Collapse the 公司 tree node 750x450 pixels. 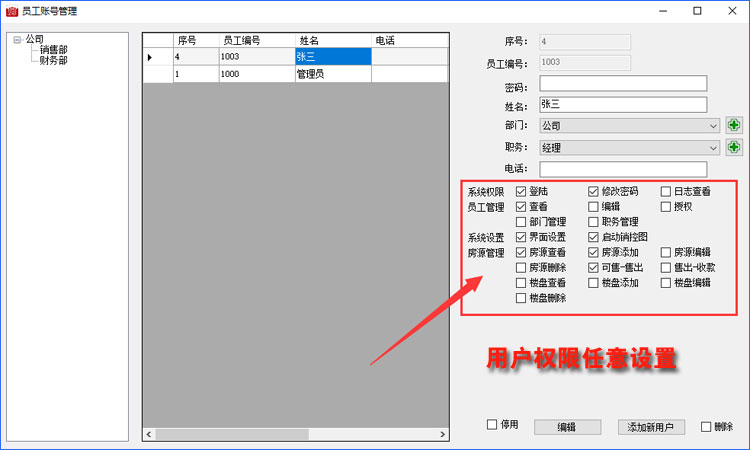(17, 40)
